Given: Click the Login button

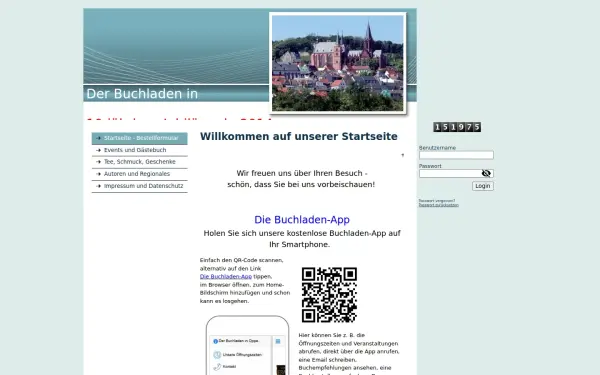Looking at the screenshot, I should [483, 186].
